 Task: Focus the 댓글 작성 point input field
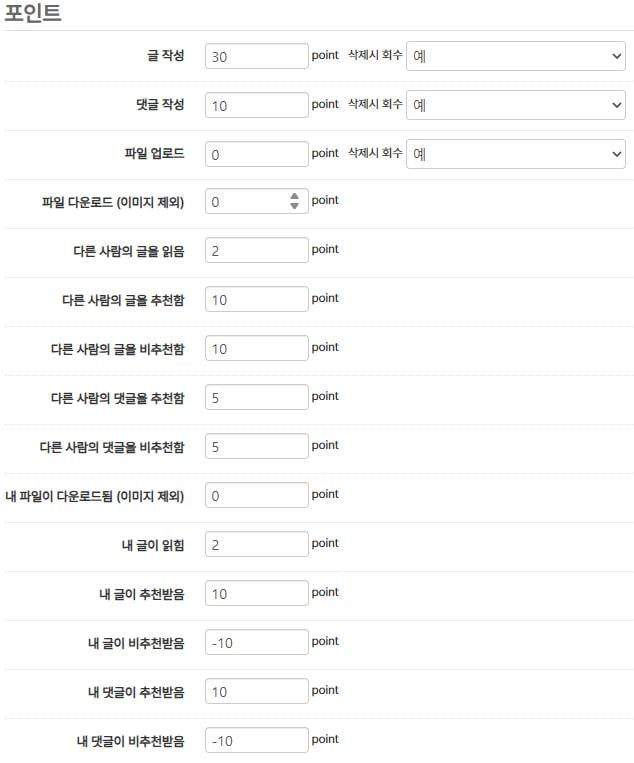tap(256, 105)
